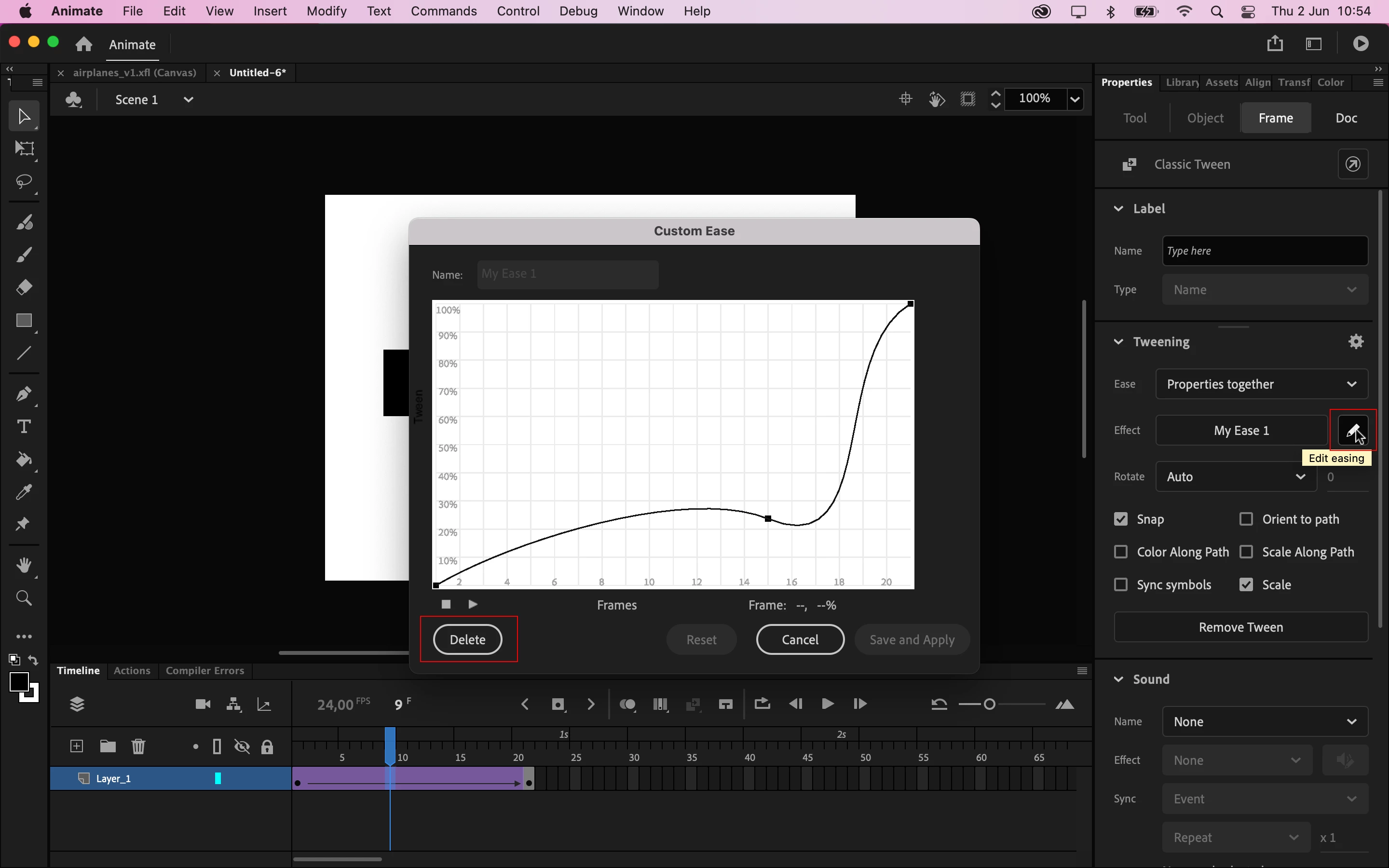Screen dimensions: 1389x868
Task: Select the Paint Bucket tool
Action: point(24,459)
